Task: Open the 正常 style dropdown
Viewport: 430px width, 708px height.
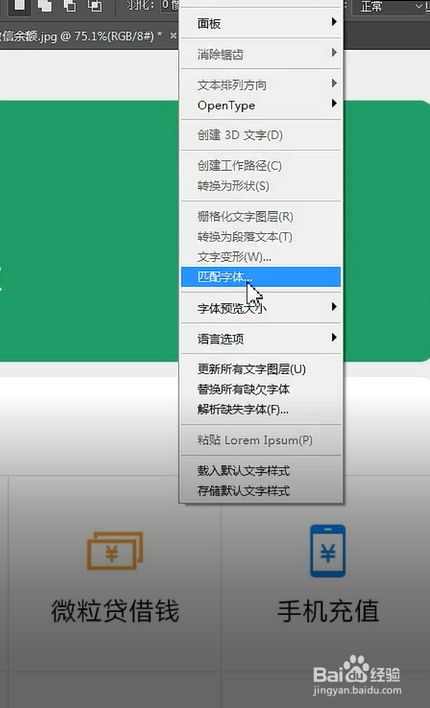Action: 388,7
